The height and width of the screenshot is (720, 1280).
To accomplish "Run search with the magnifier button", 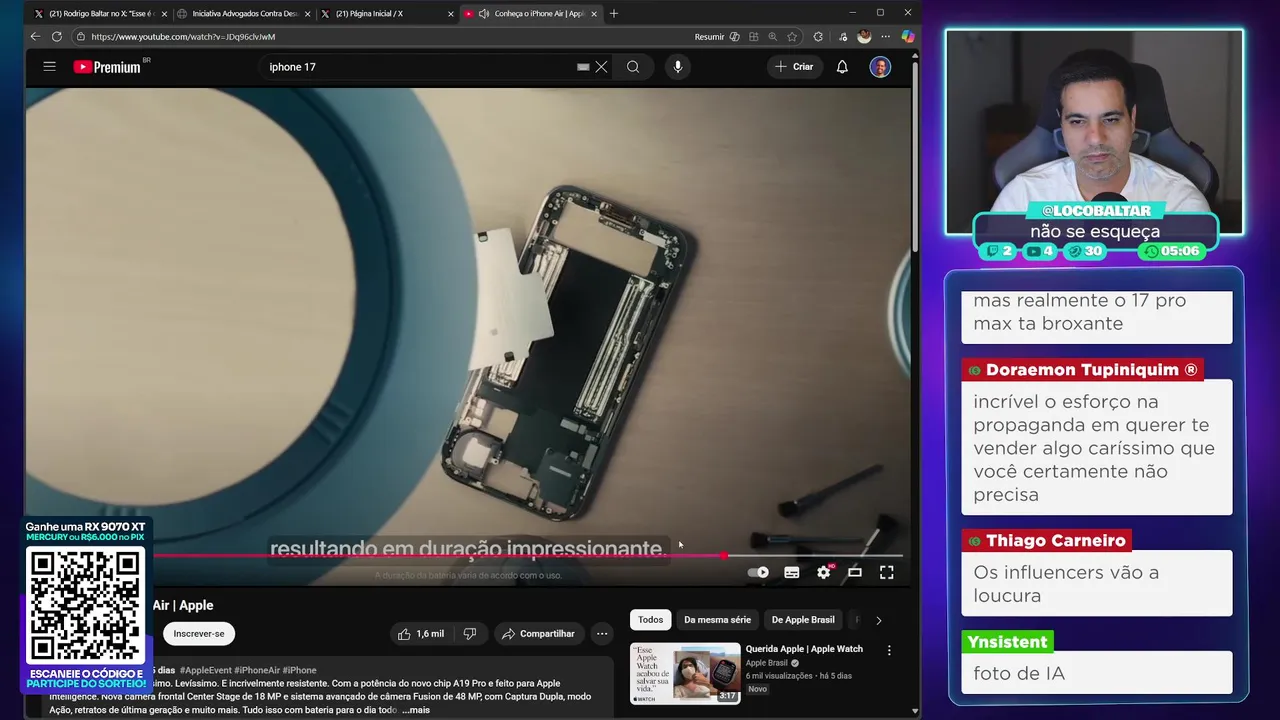I will 633,67.
